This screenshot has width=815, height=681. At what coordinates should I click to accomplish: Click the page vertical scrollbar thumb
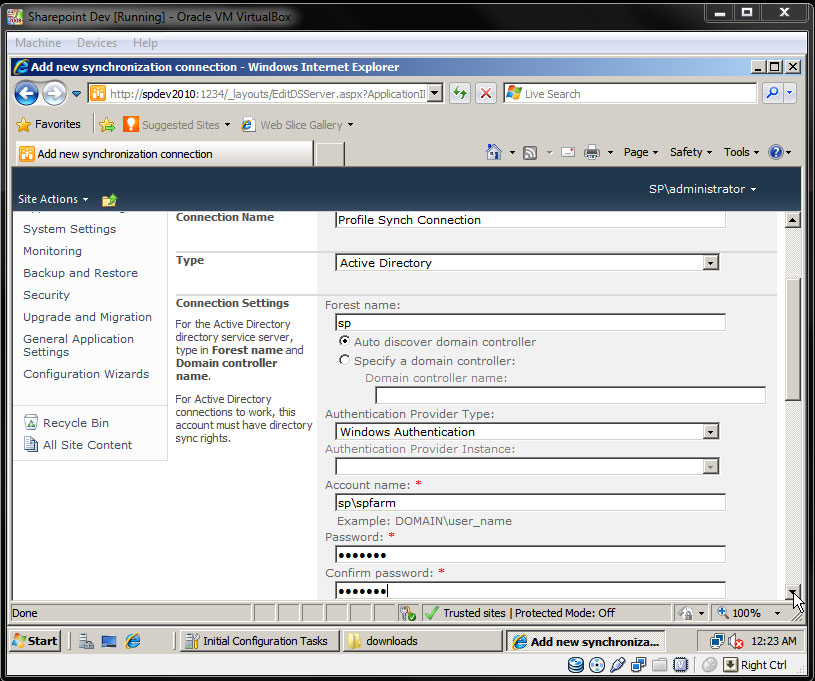[792, 339]
